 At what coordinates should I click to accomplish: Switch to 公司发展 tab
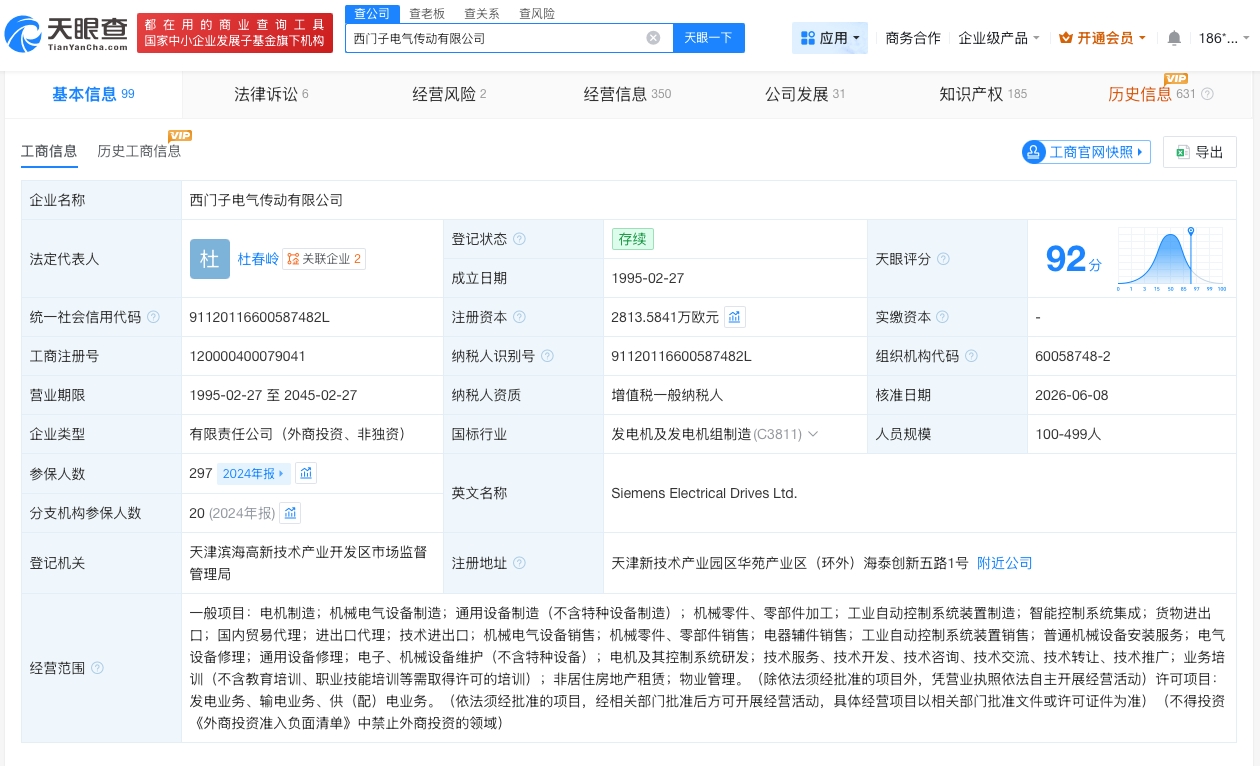point(805,94)
